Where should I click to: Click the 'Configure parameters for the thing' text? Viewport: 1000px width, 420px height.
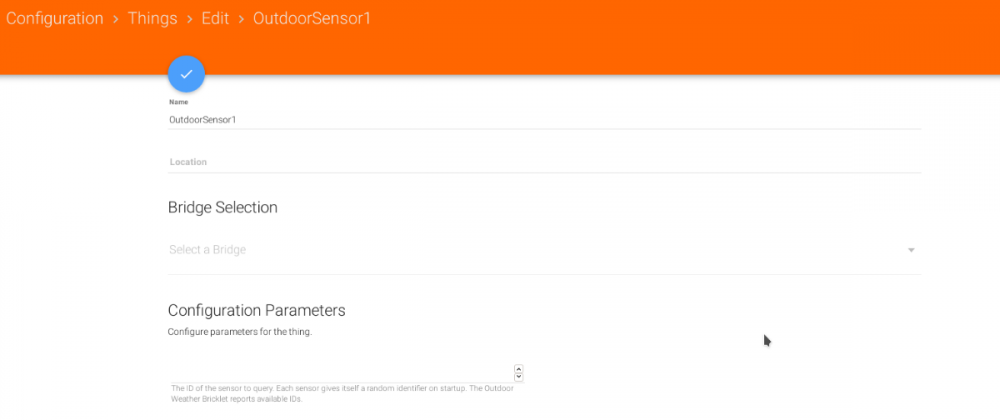click(240, 331)
